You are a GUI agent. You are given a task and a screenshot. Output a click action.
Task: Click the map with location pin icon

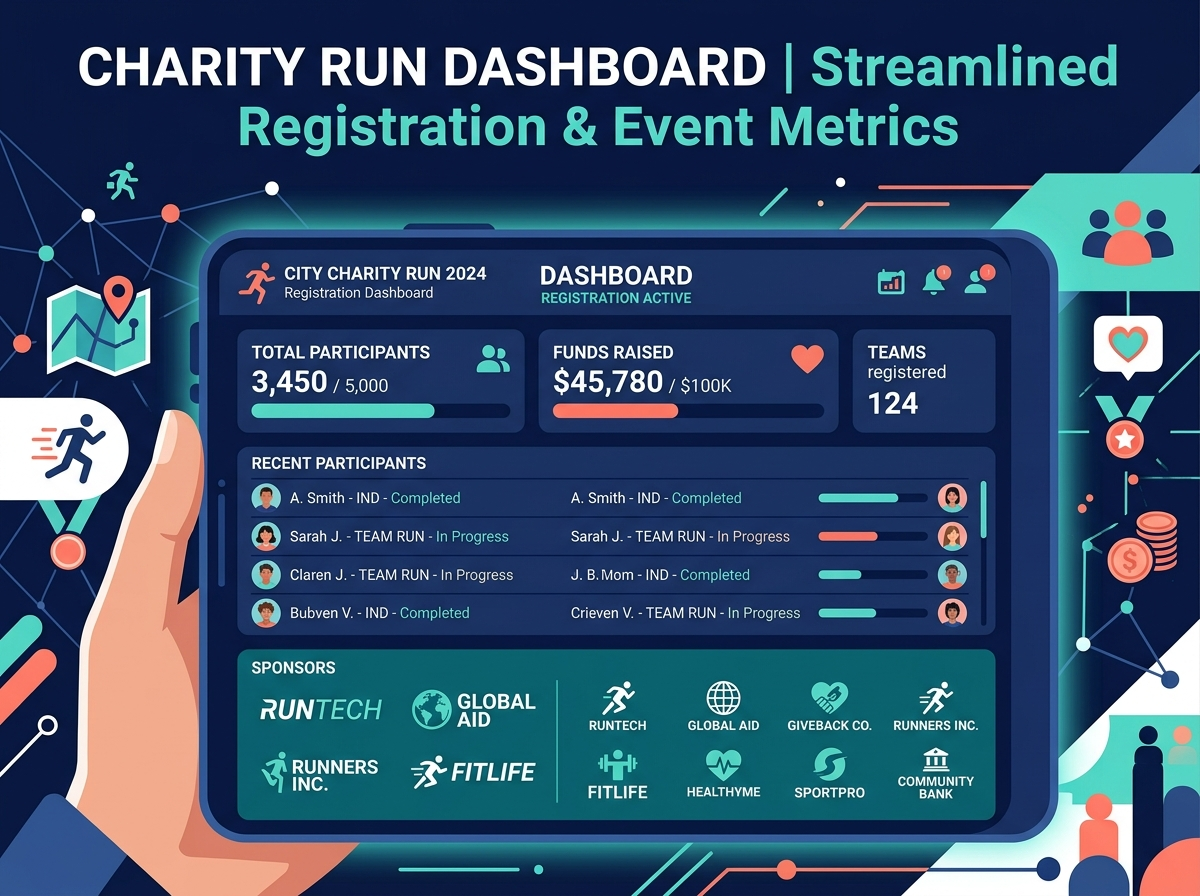click(99, 325)
